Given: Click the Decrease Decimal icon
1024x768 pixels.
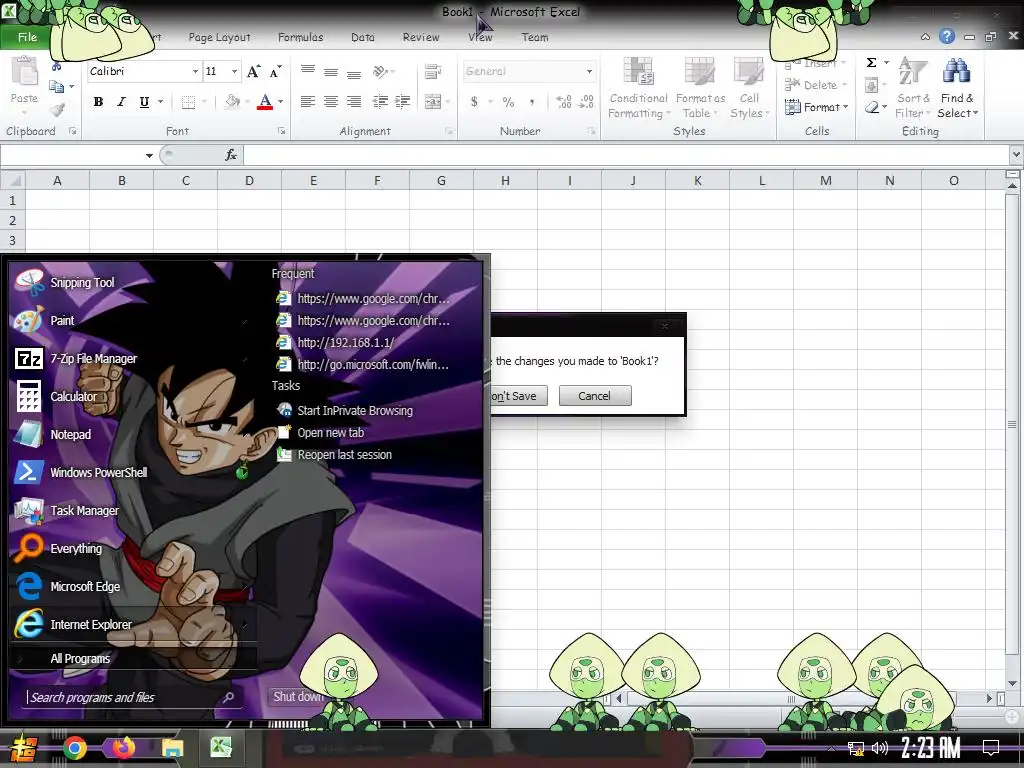Looking at the screenshot, I should pyautogui.click(x=586, y=101).
